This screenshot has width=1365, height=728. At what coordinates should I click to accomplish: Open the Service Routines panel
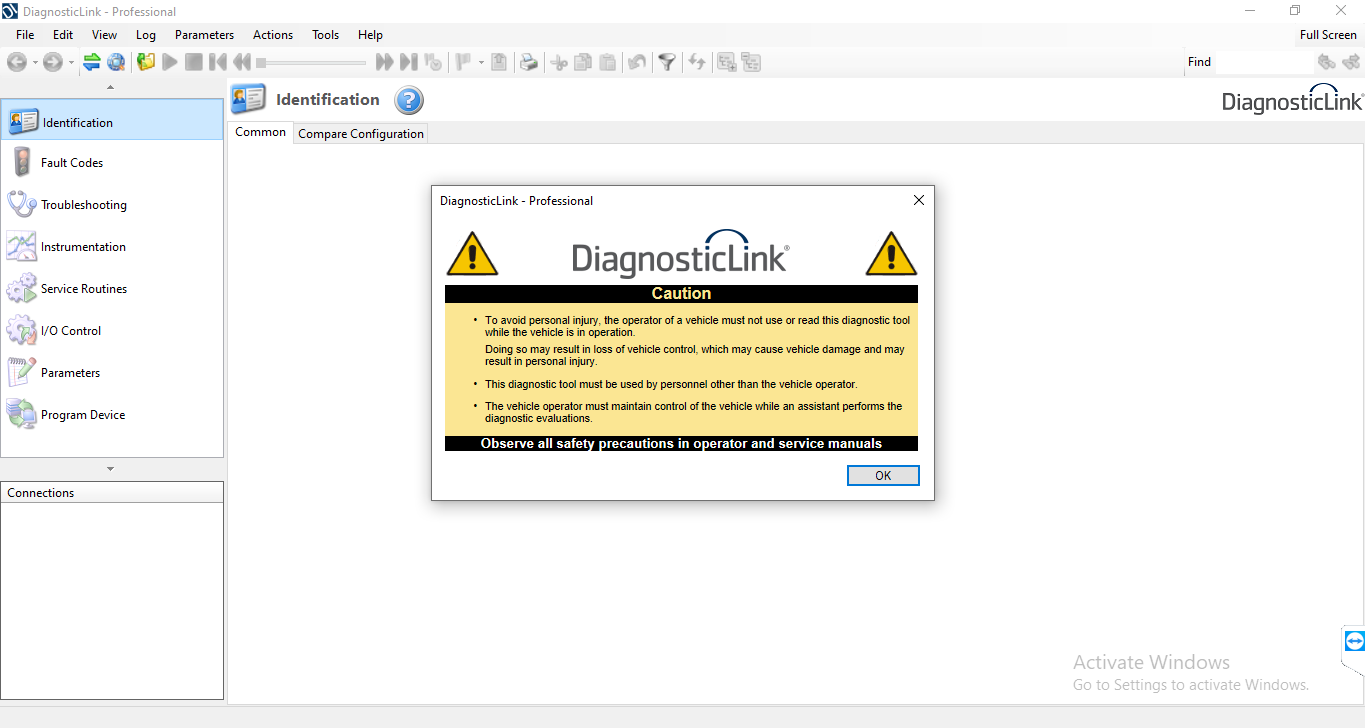click(112, 288)
